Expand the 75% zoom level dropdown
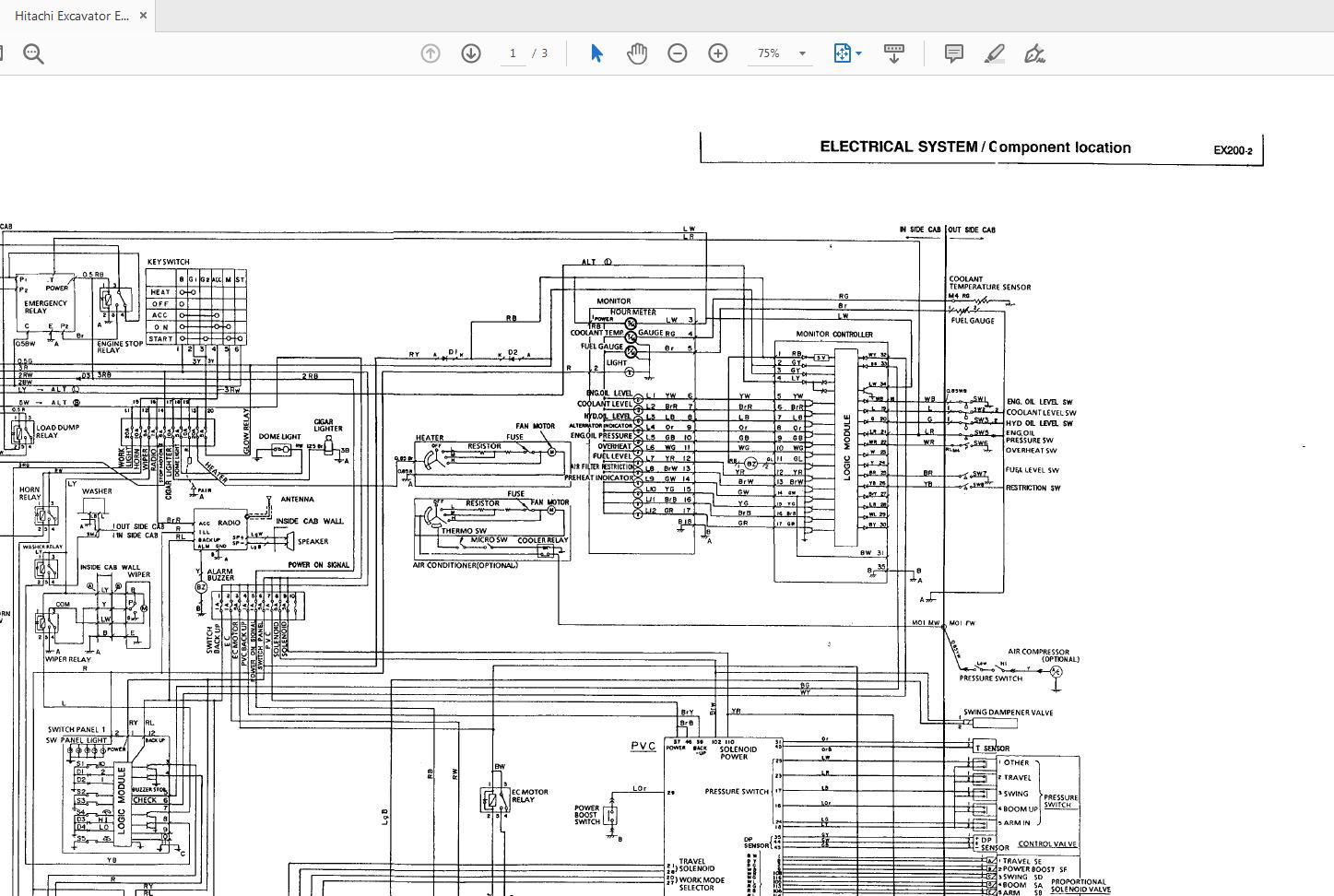The width and height of the screenshot is (1334, 896). [x=802, y=53]
